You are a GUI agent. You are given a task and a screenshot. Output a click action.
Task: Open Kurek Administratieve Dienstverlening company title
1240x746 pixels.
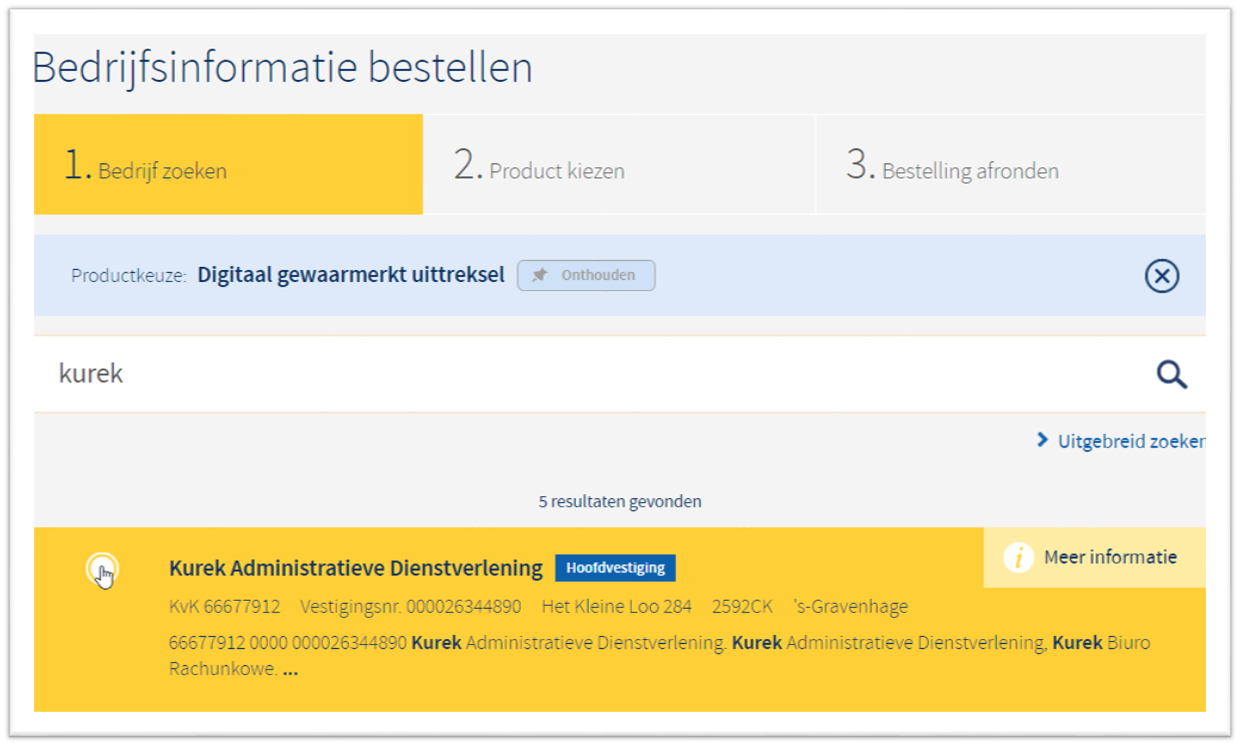pos(355,568)
